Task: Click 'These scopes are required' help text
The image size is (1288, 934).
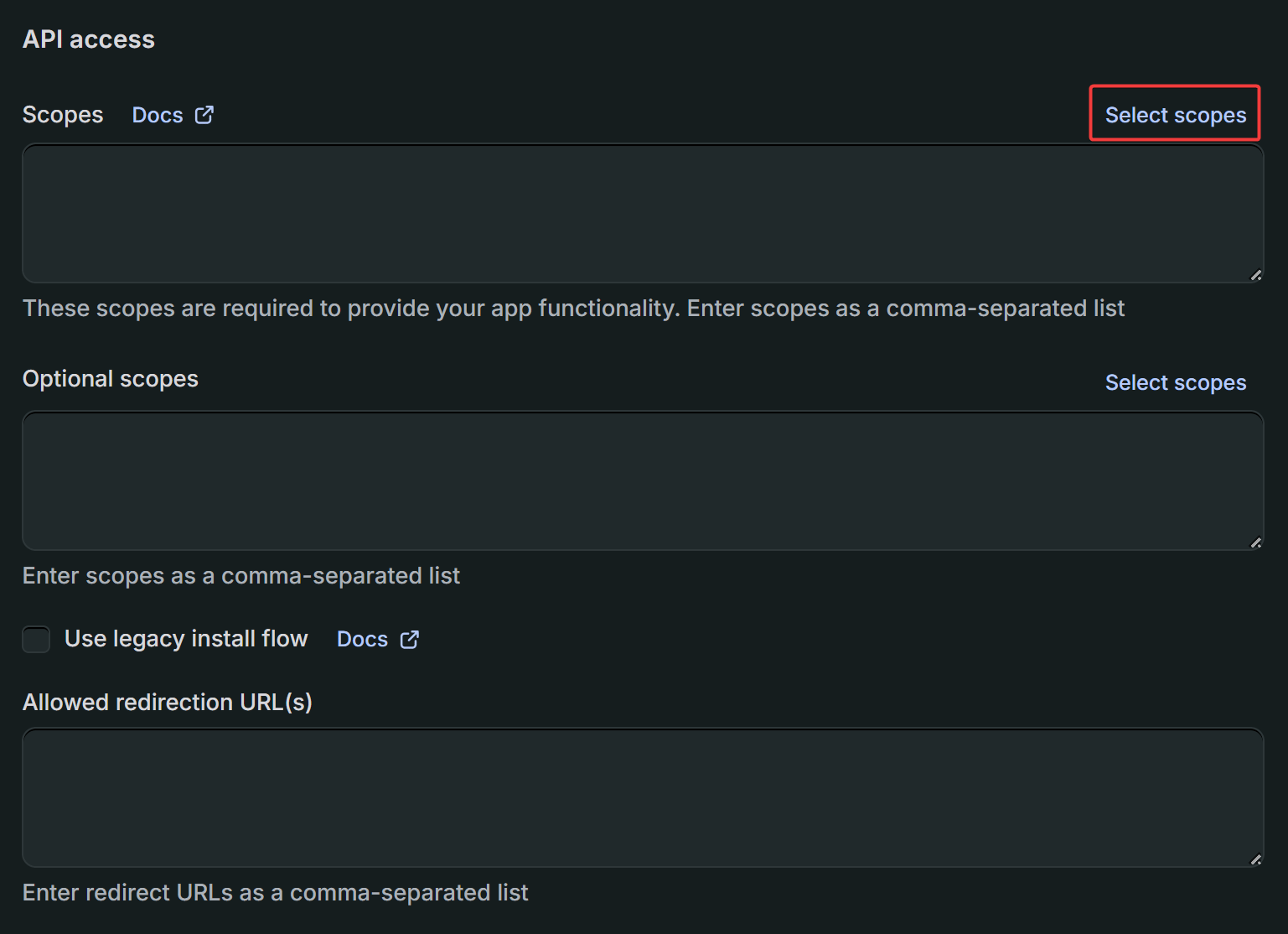Action: coord(573,309)
